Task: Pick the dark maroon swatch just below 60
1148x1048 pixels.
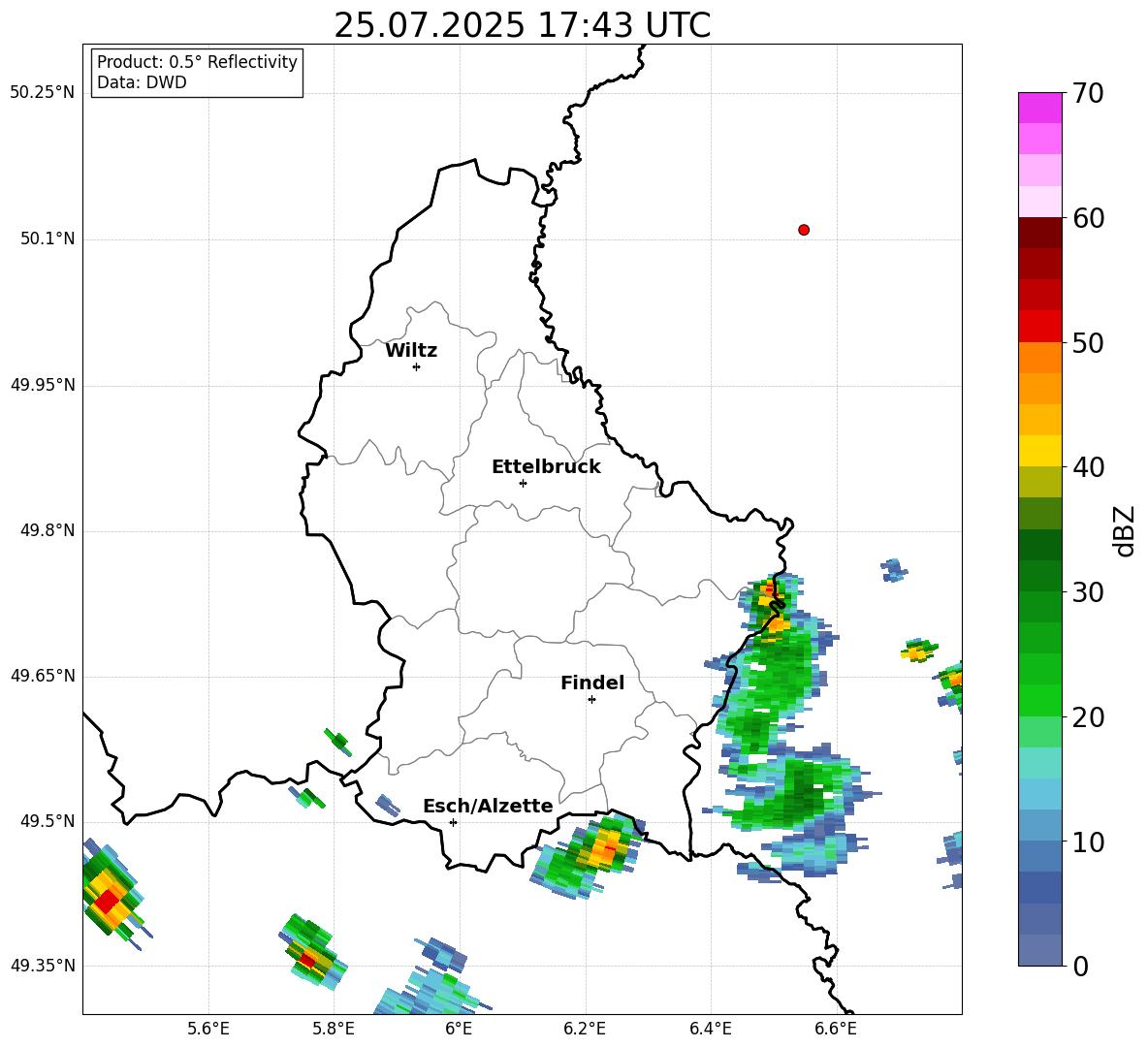Action: tap(1039, 233)
